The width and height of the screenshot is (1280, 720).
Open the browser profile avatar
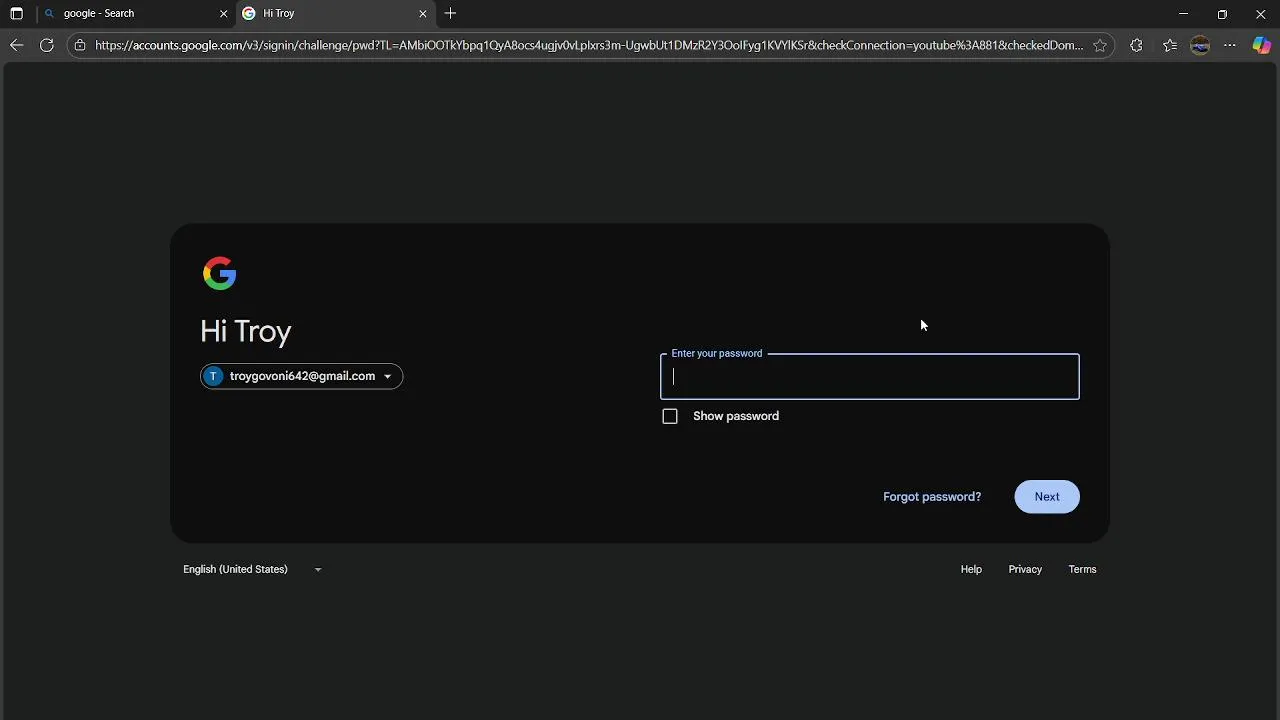coord(1201,45)
